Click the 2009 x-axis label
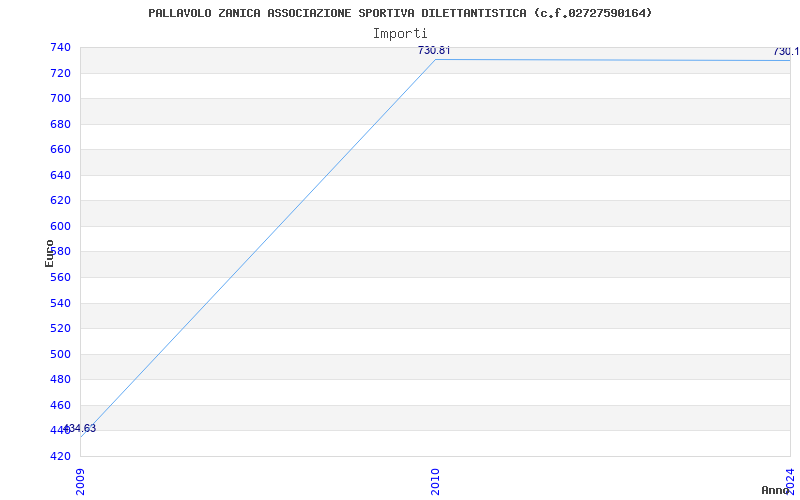This screenshot has height=500, width=800. (x=80, y=482)
